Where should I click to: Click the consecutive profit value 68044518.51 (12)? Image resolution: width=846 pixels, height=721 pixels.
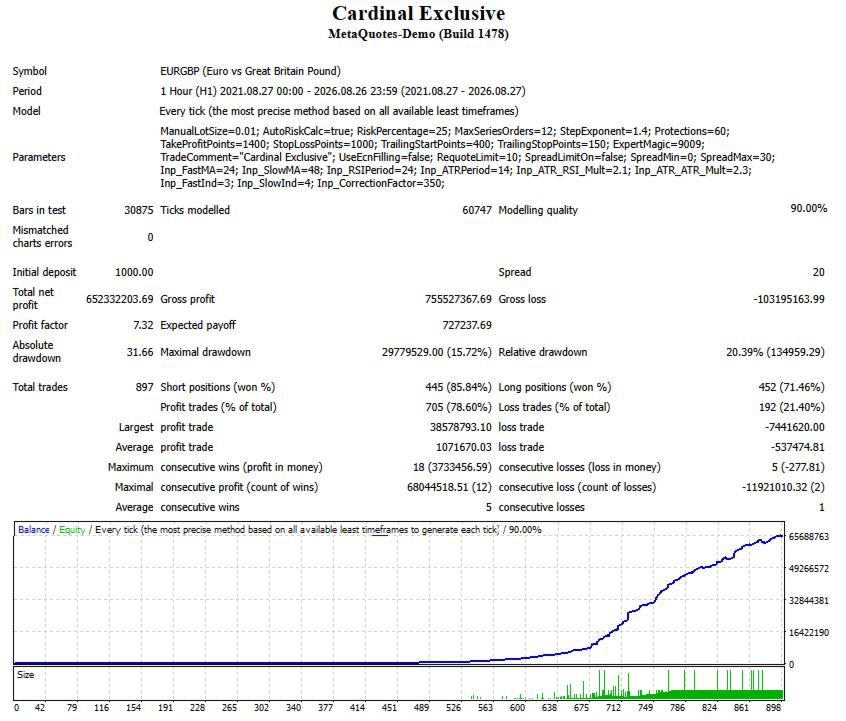[449, 487]
